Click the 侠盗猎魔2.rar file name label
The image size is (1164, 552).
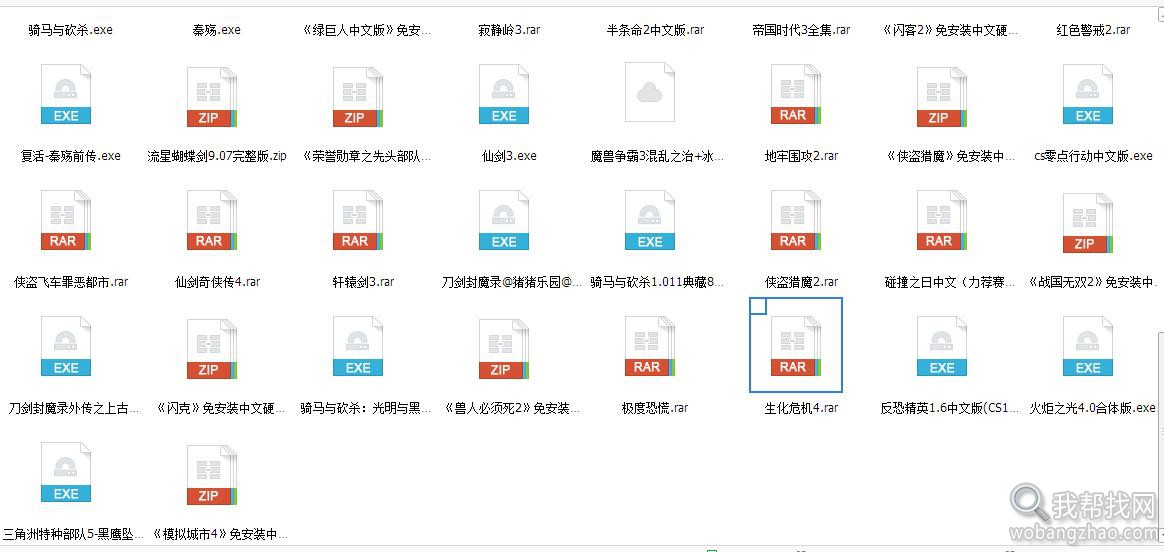click(801, 282)
